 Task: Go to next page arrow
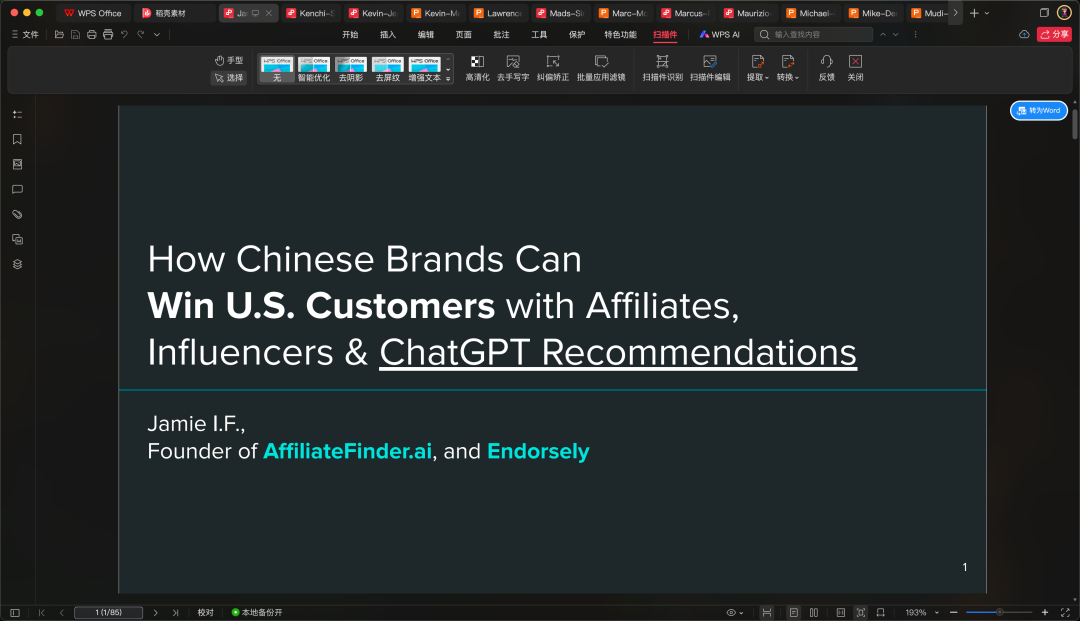tap(156, 612)
